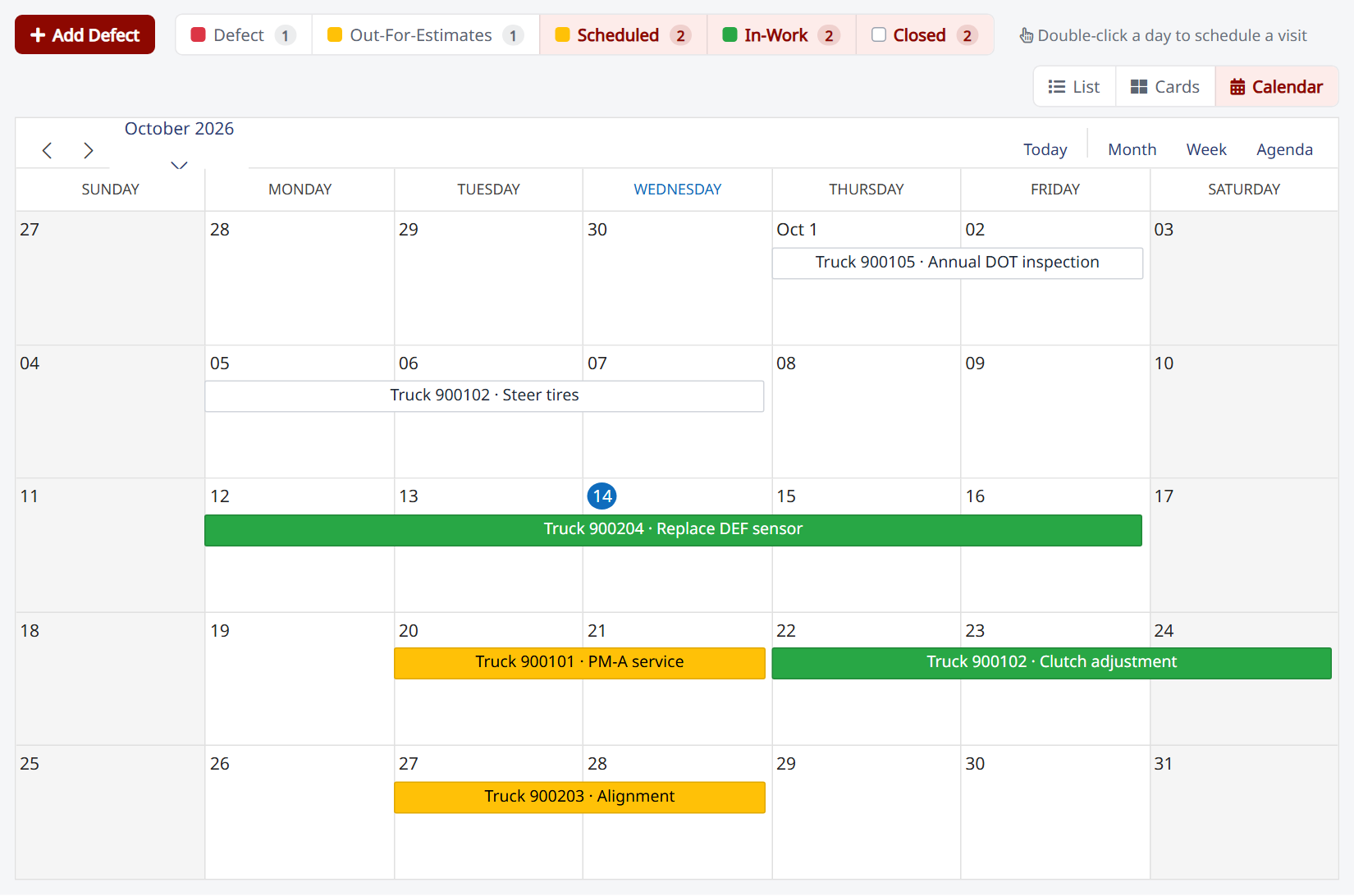This screenshot has width=1354, height=896.
Task: Click day number 31
Action: point(1164,764)
